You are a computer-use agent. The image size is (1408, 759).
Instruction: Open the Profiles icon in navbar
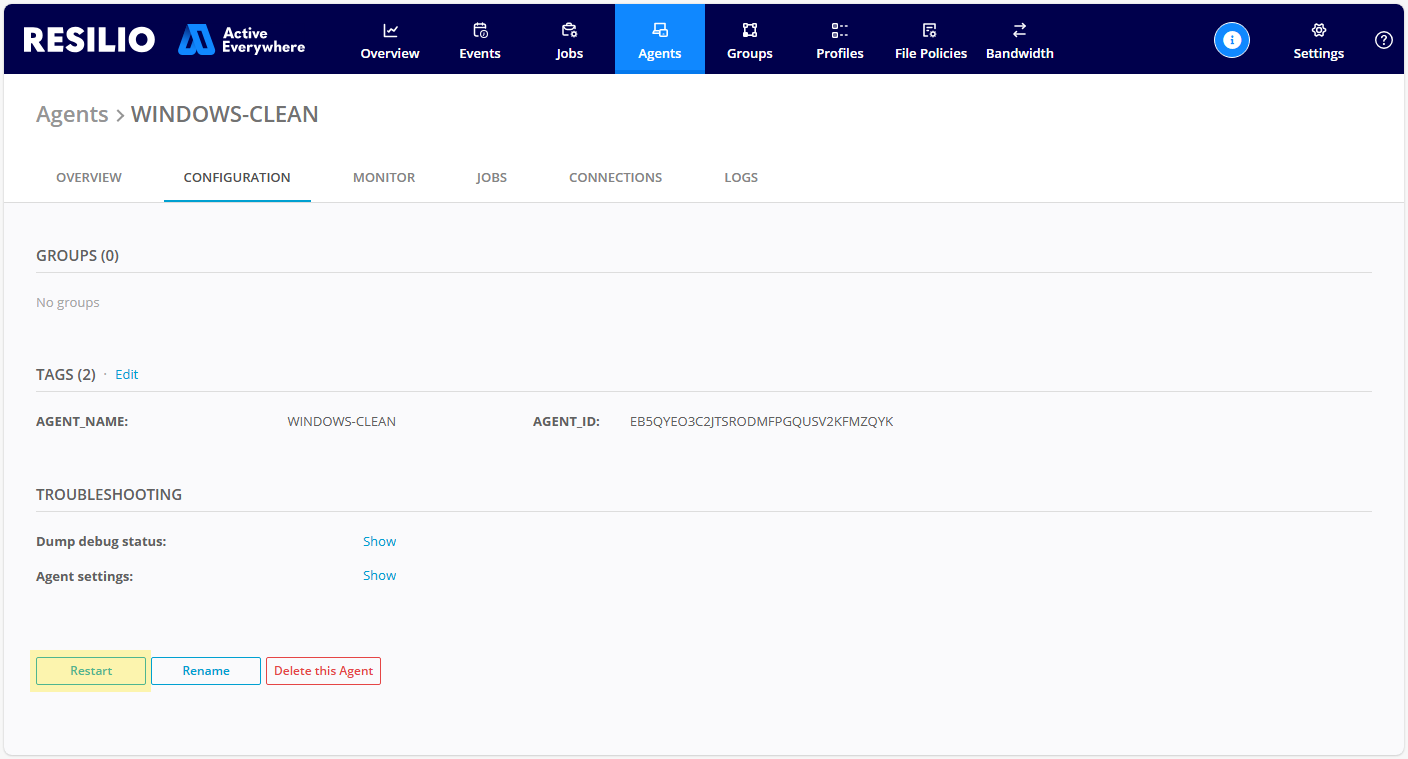pyautogui.click(x=840, y=30)
